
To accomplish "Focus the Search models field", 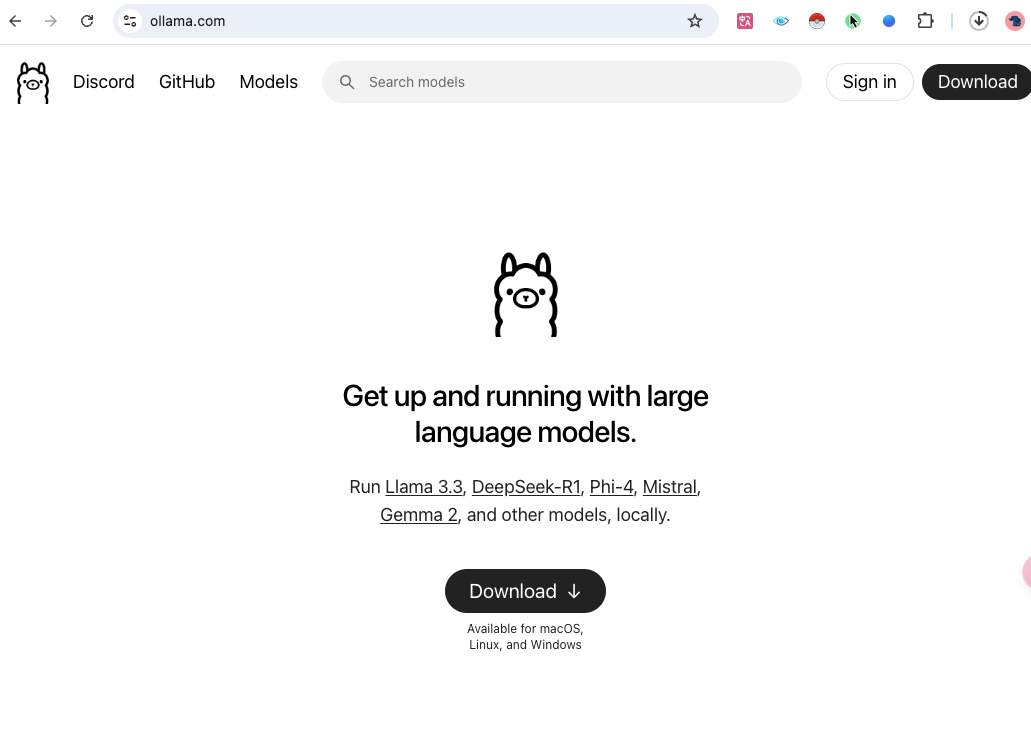I will coord(562,82).
